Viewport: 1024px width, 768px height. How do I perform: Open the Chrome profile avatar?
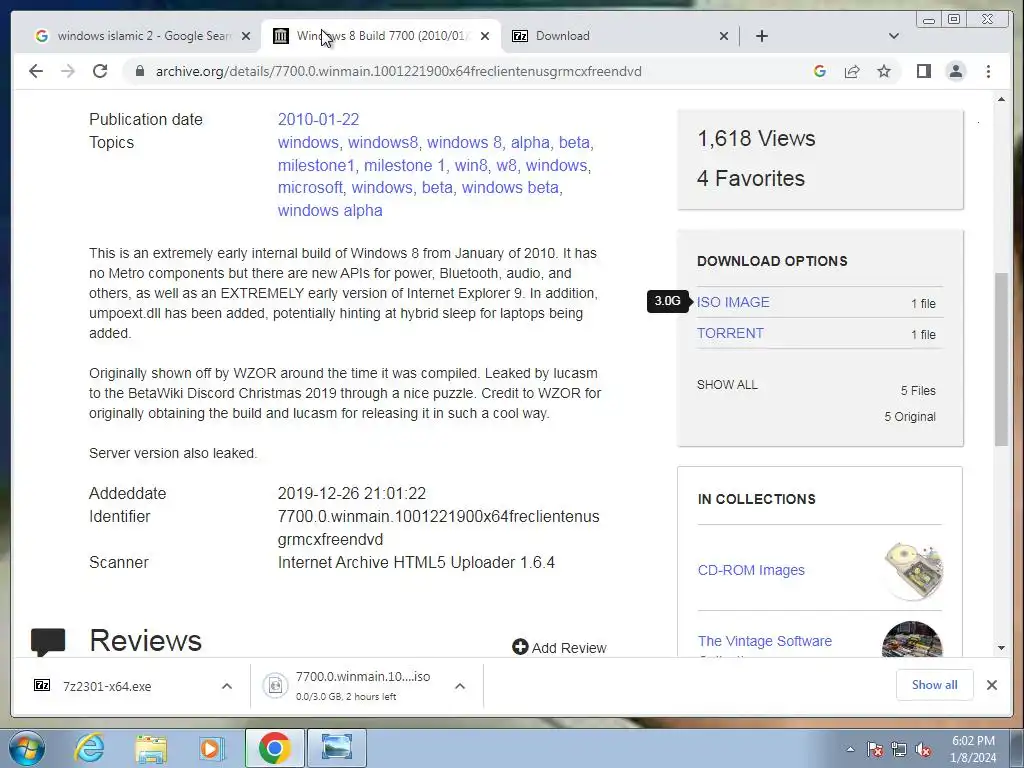coord(956,71)
